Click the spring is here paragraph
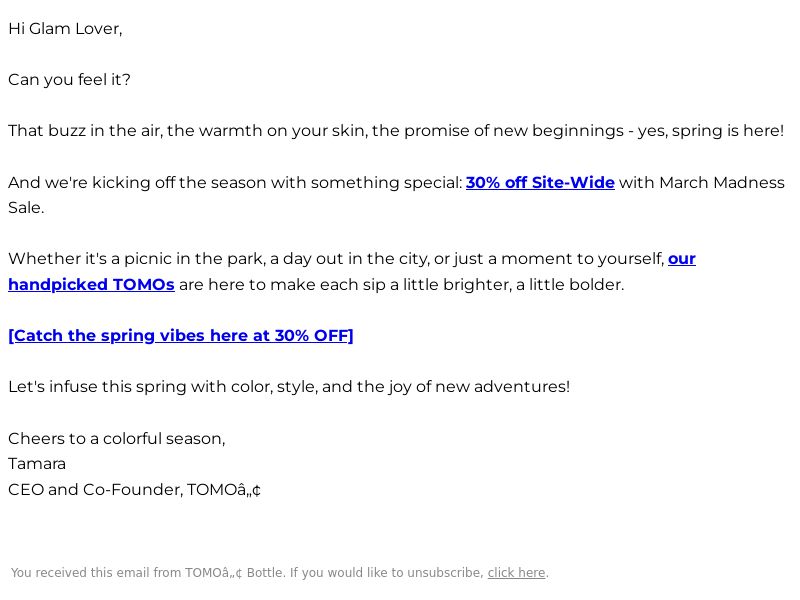Image resolution: width=800 pixels, height=600 pixels. point(396,131)
